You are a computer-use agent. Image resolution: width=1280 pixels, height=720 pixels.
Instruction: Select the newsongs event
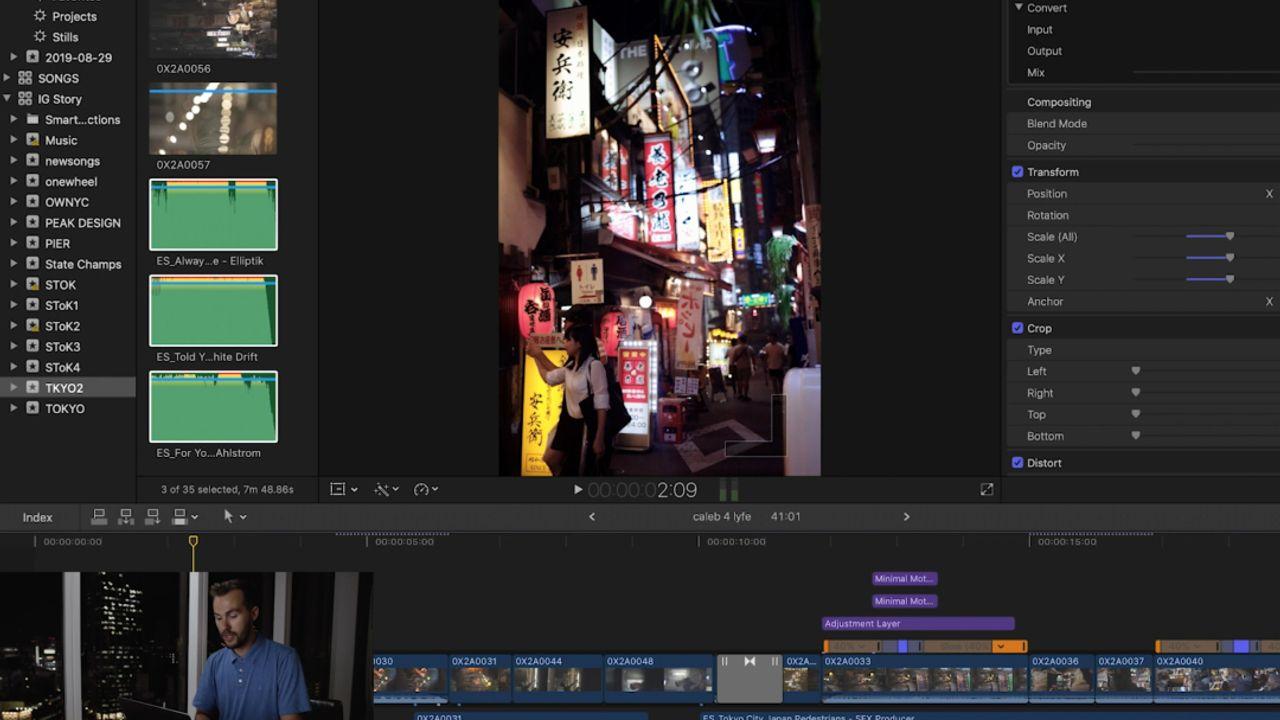click(72, 161)
